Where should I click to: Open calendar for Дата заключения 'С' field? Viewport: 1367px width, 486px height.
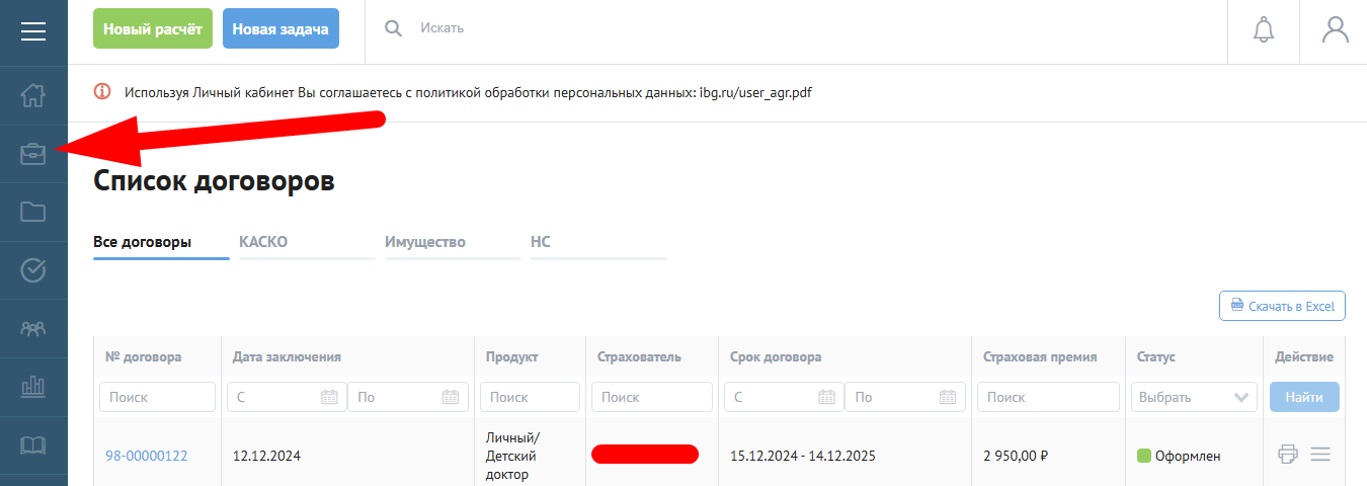329,397
